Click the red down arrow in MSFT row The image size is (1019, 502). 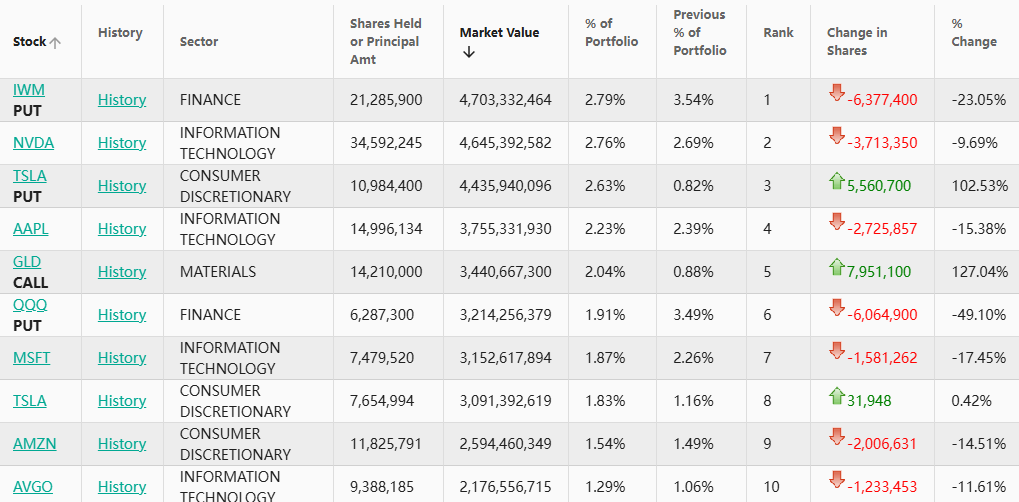(837, 352)
